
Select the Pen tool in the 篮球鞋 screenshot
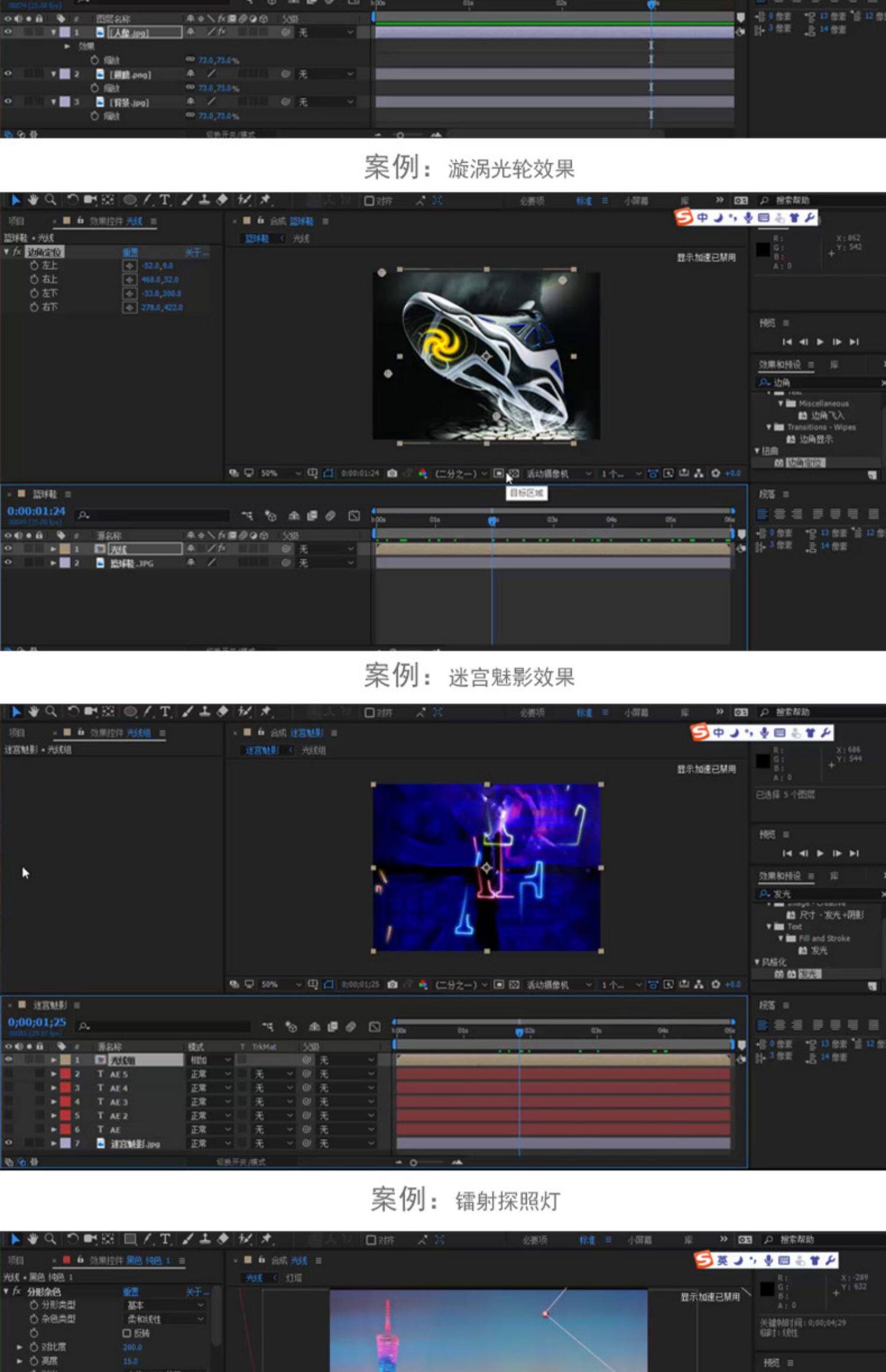point(147,200)
